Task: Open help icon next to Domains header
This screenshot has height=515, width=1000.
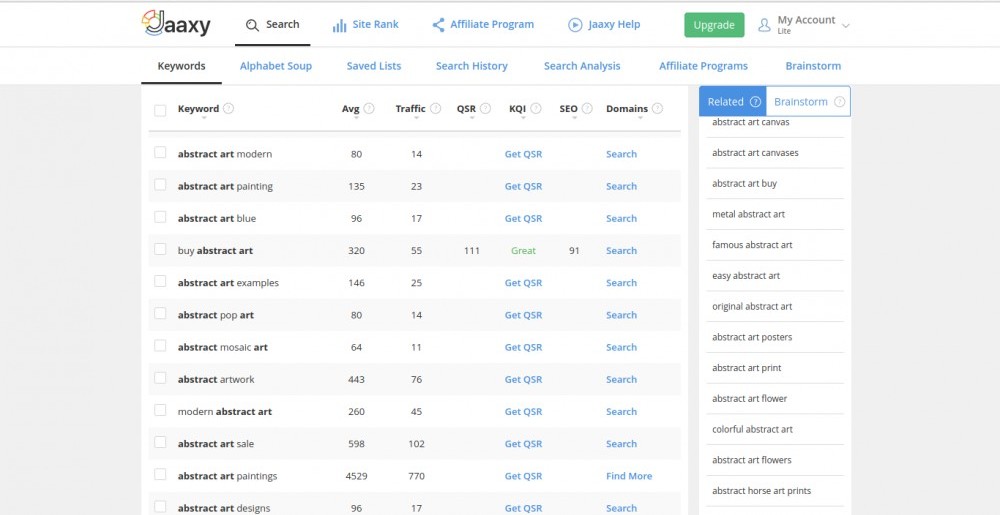Action: [658, 108]
